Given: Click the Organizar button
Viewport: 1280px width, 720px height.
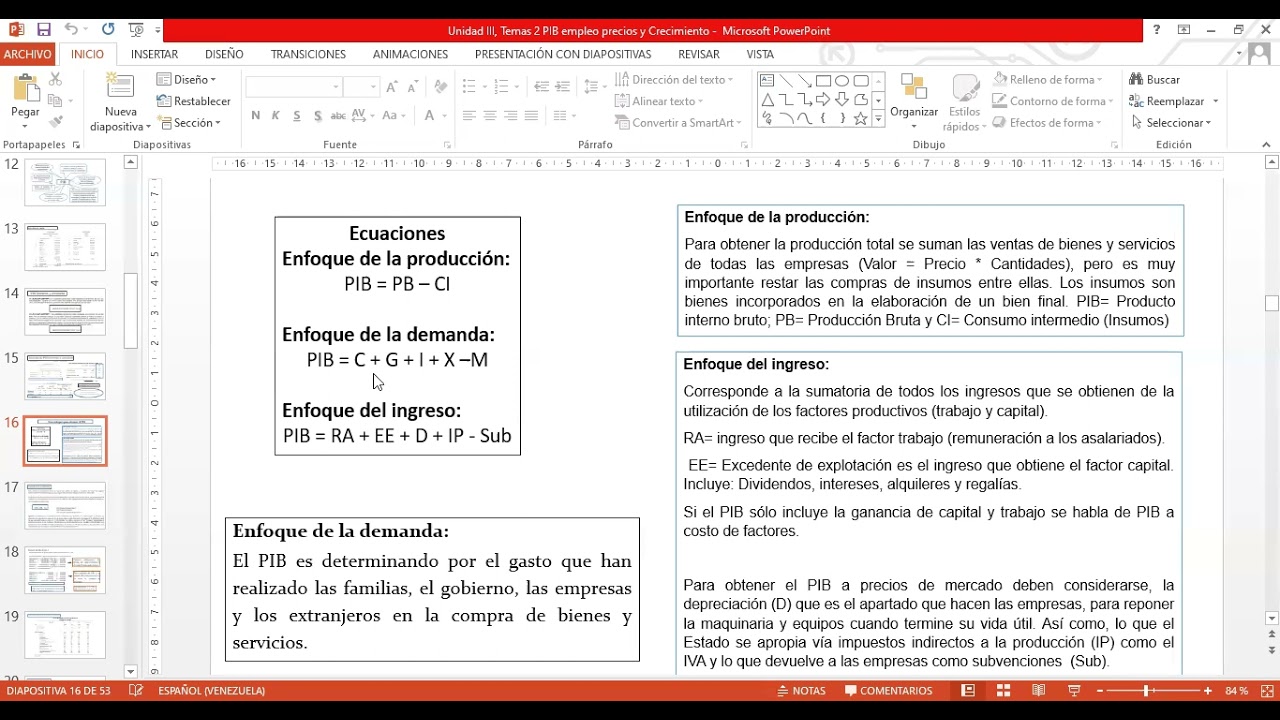Looking at the screenshot, I should click(x=914, y=101).
